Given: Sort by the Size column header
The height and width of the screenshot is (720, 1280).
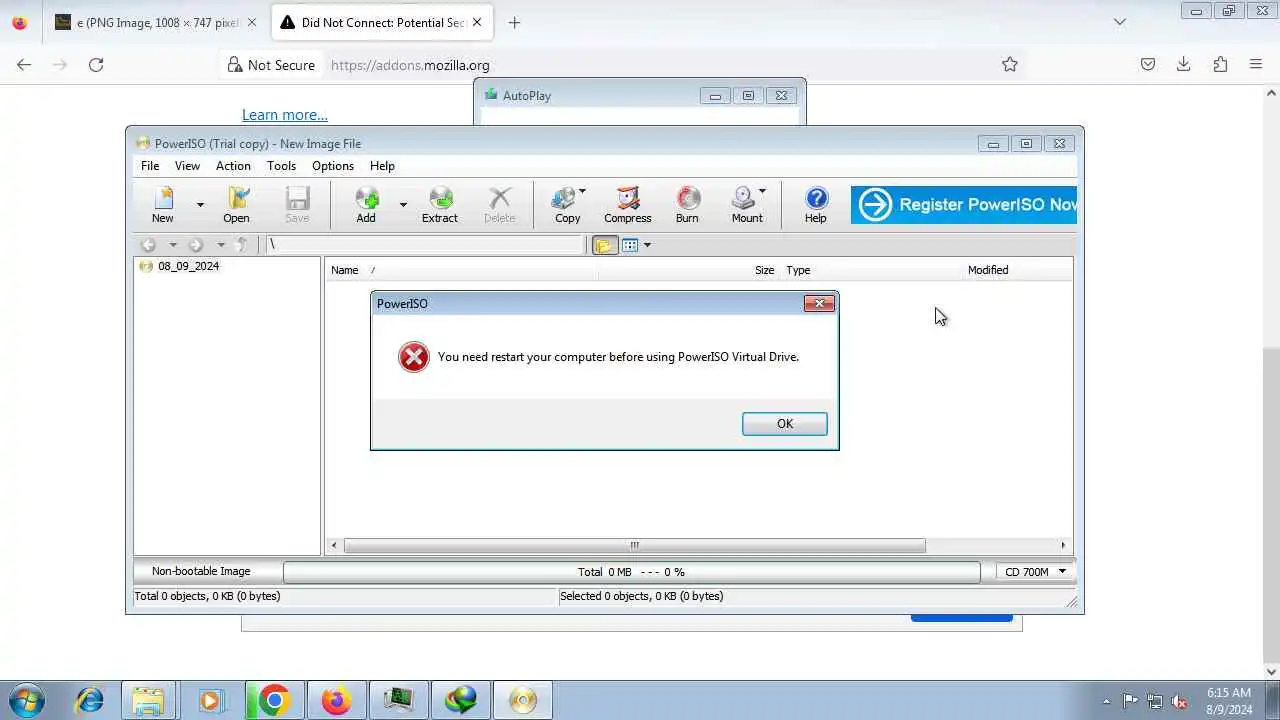Looking at the screenshot, I should pyautogui.click(x=764, y=270).
